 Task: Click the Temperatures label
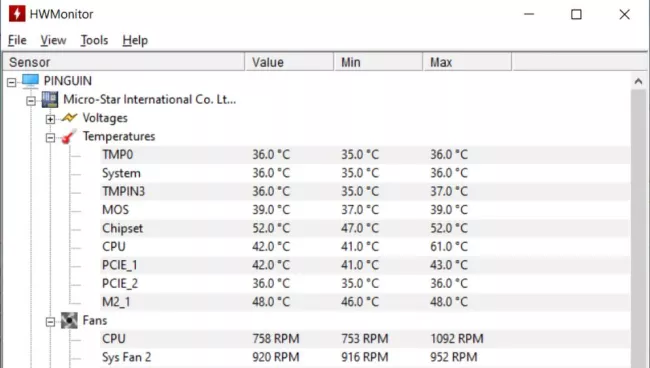tap(119, 136)
